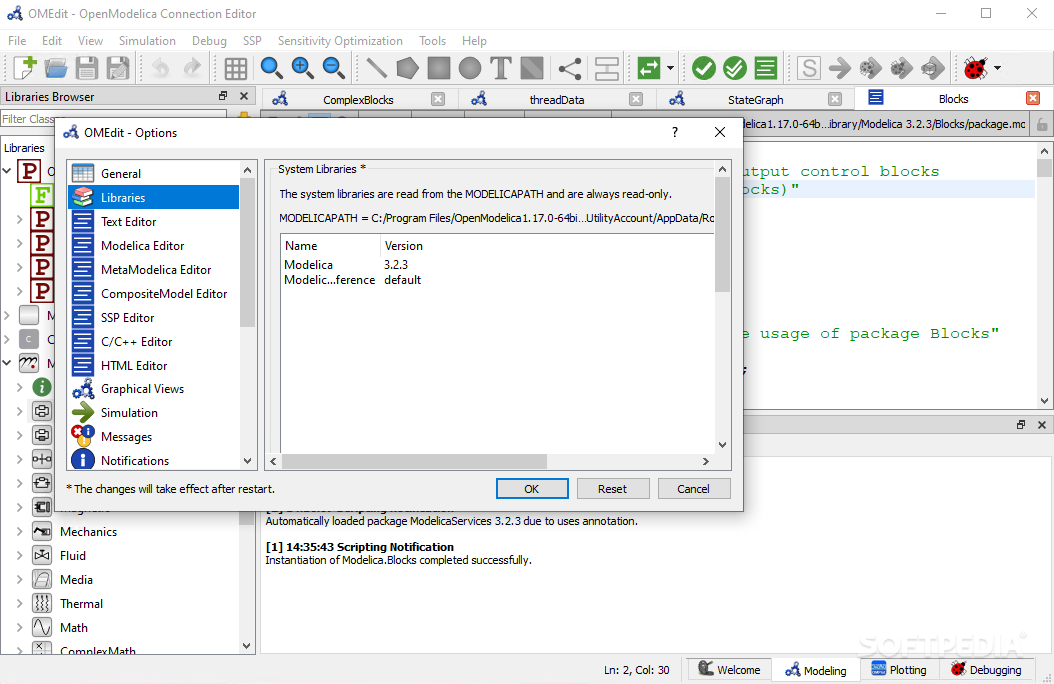Select Notifications options page
This screenshot has width=1054, height=684.
[x=154, y=460]
